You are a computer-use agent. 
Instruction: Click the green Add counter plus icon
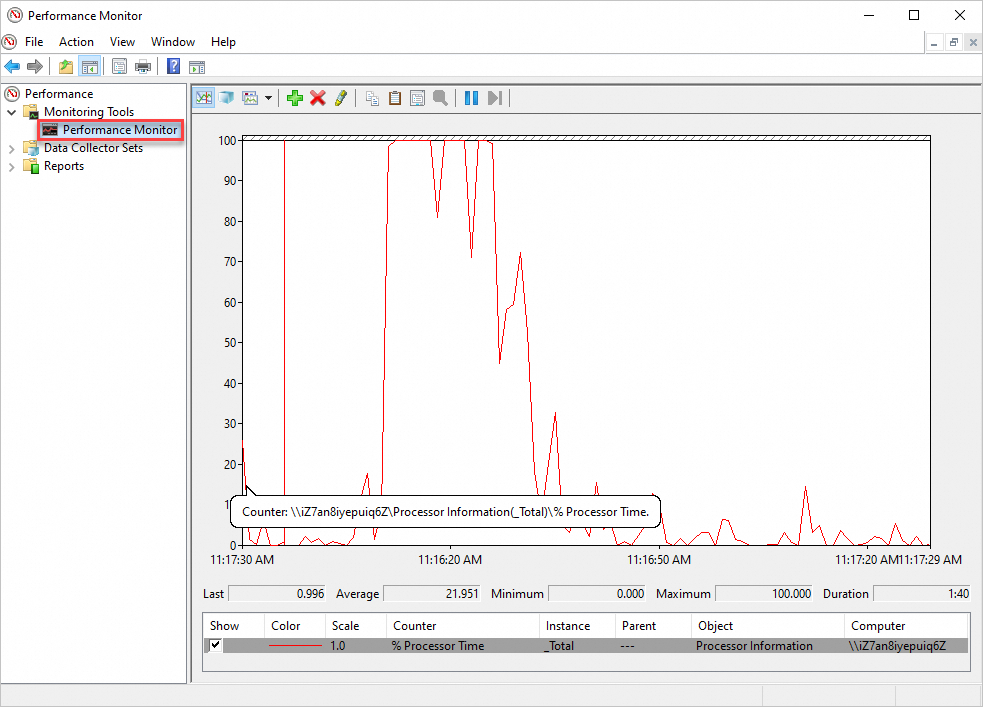[x=294, y=98]
